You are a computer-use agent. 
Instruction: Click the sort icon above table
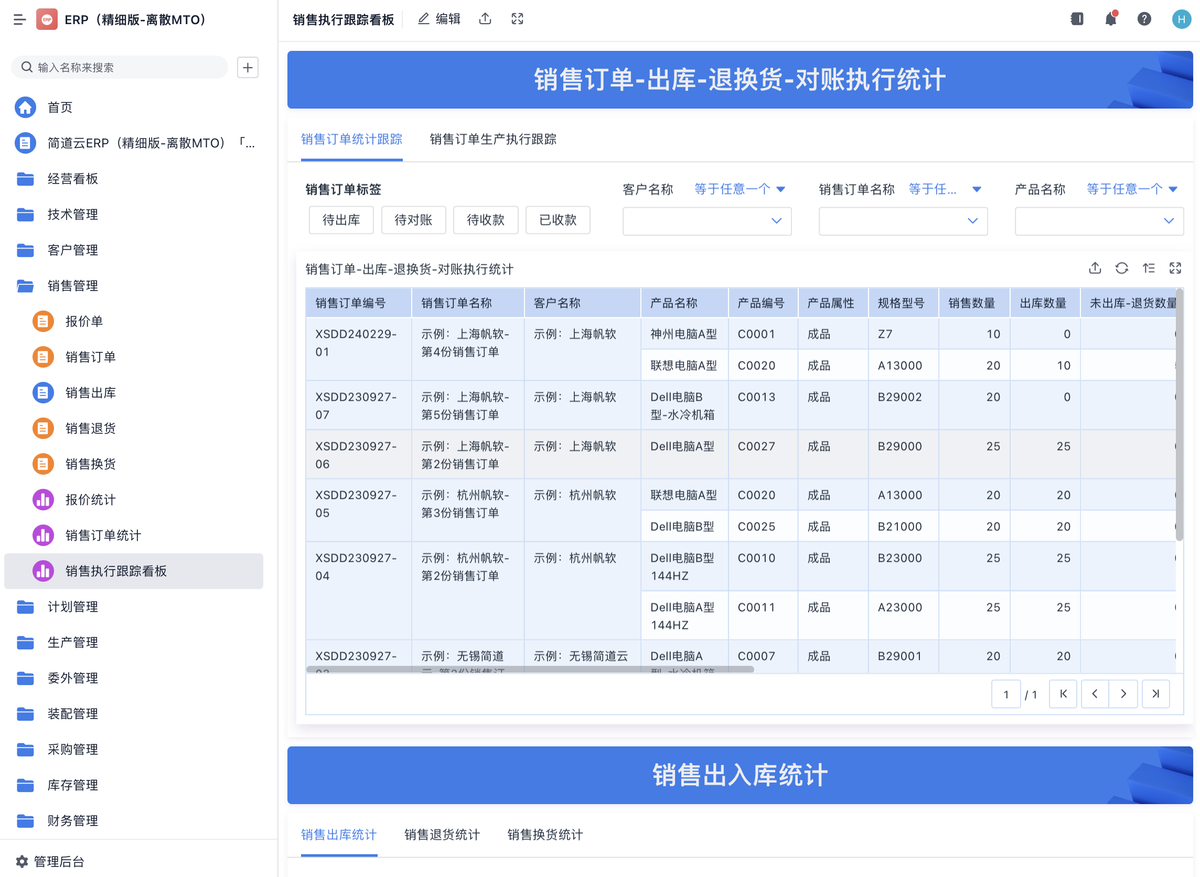[x=1149, y=268]
